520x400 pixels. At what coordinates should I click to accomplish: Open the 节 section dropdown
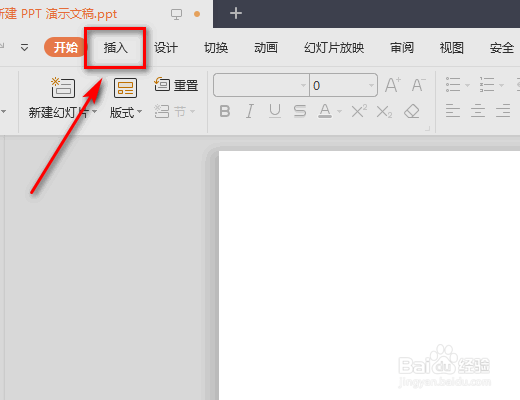click(x=175, y=112)
